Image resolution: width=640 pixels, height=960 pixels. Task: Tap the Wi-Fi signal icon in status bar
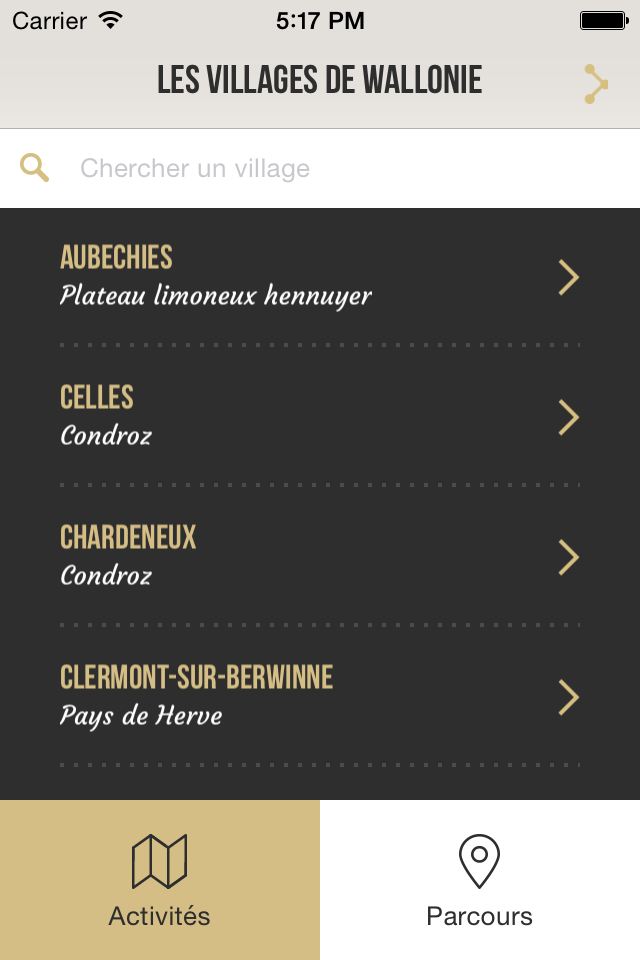[x=111, y=20]
